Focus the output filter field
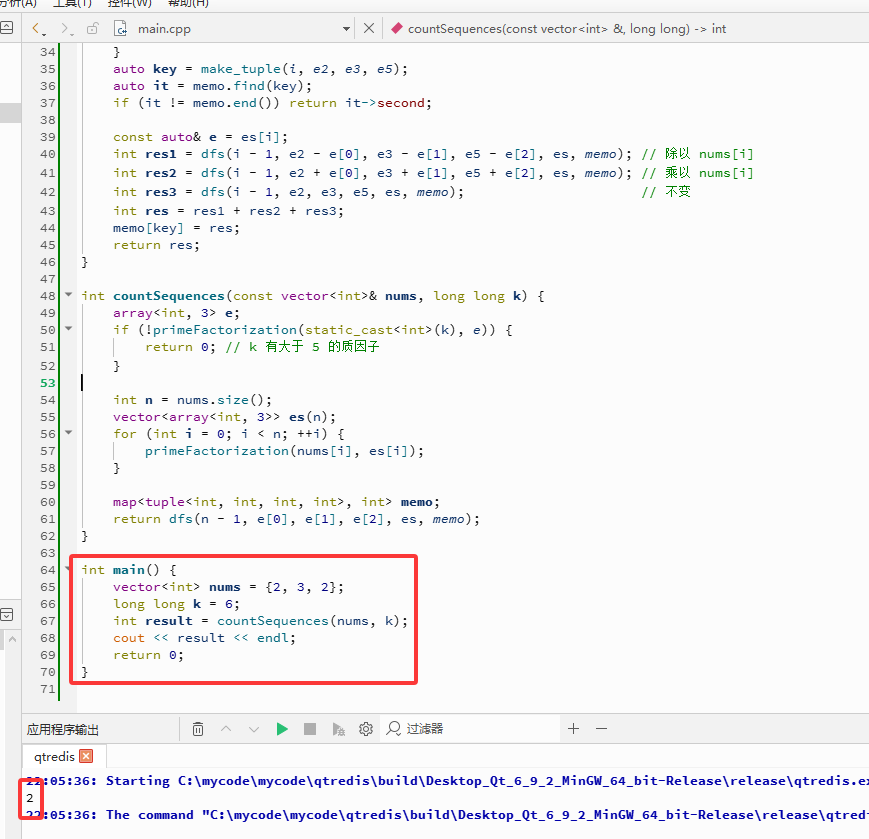The image size is (869, 839). [471, 729]
